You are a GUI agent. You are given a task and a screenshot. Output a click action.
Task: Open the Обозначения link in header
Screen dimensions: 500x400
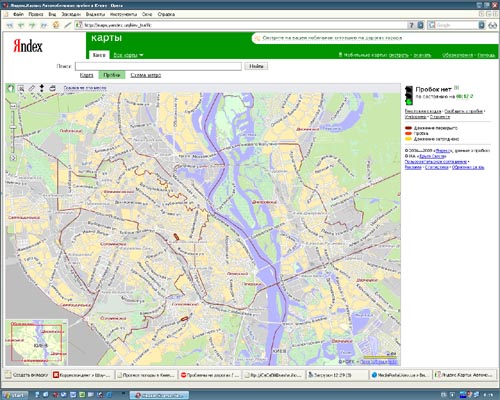[x=458, y=55]
